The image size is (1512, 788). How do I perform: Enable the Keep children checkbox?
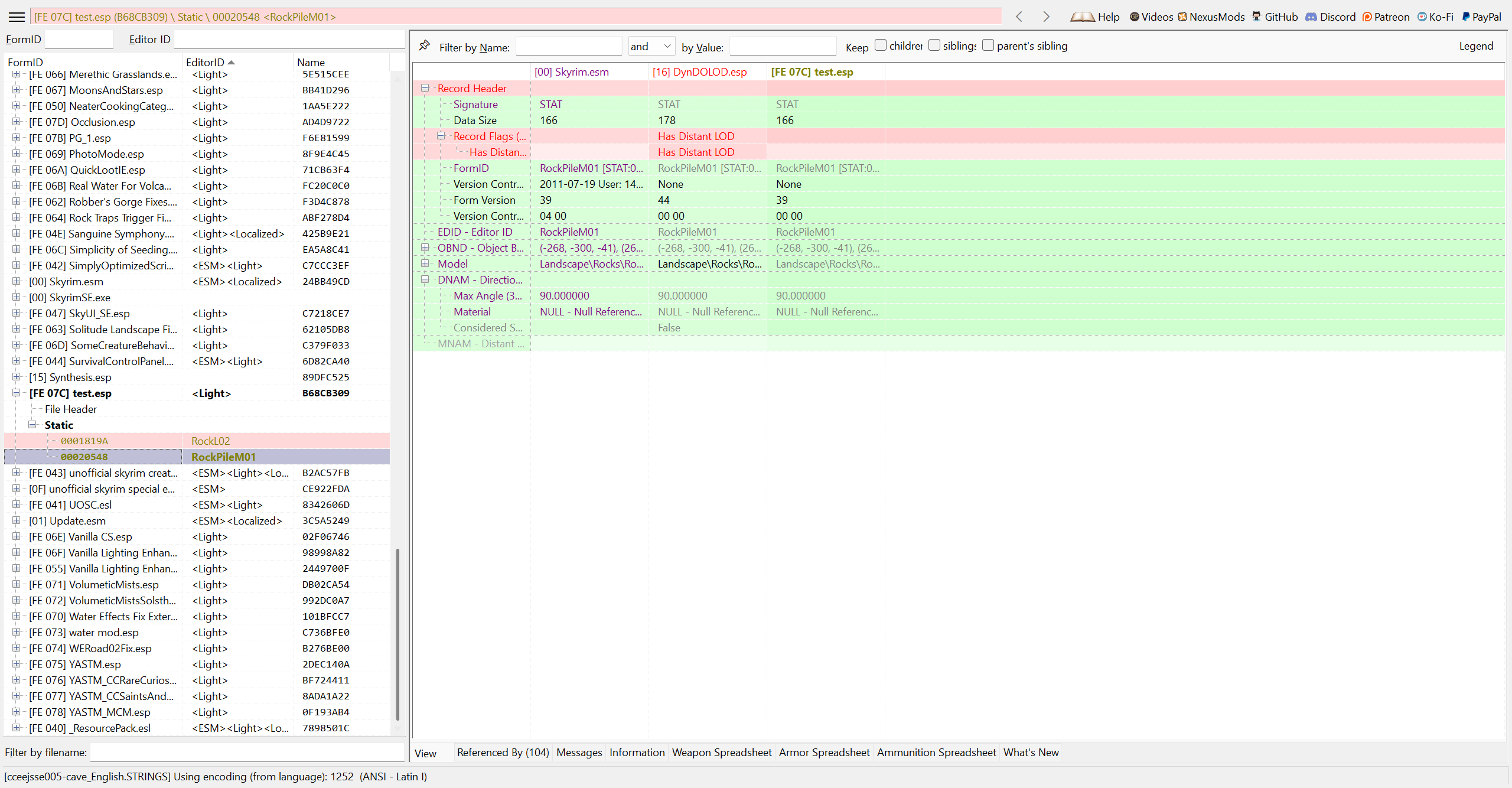880,45
